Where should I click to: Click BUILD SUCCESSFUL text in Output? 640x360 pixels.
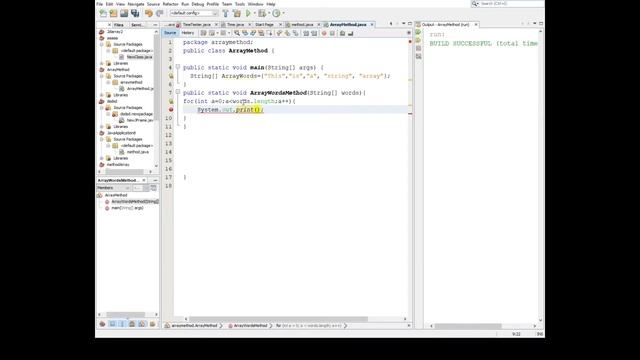click(460, 44)
